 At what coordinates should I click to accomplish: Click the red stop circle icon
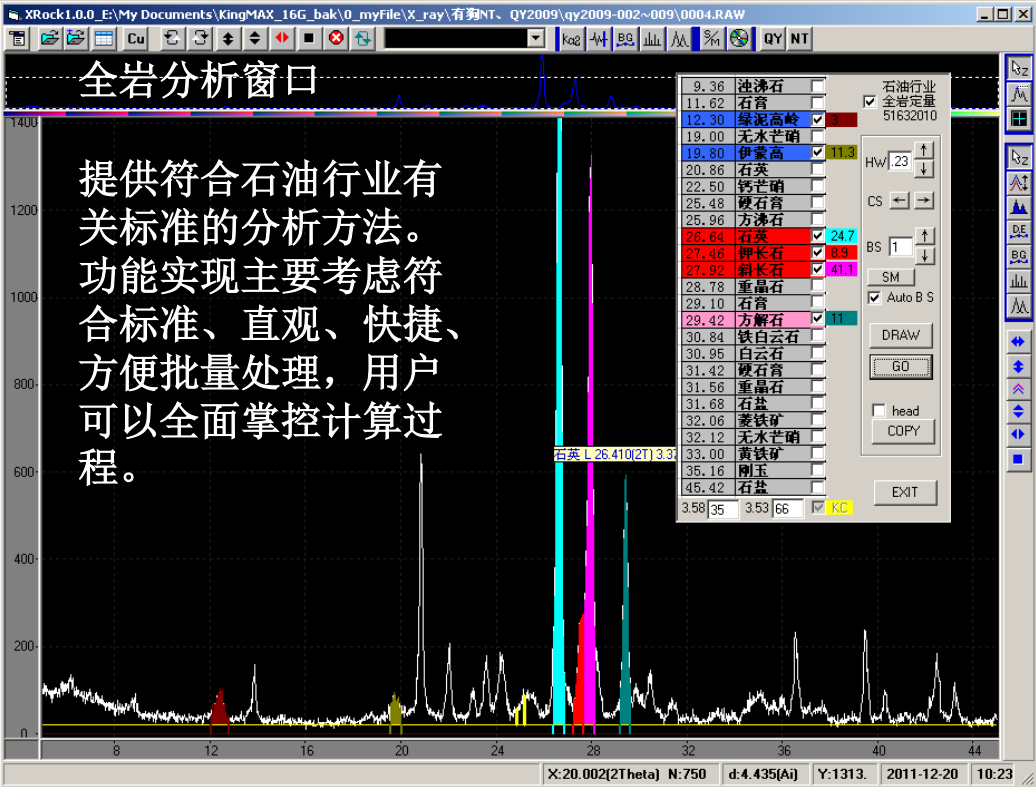tap(336, 38)
